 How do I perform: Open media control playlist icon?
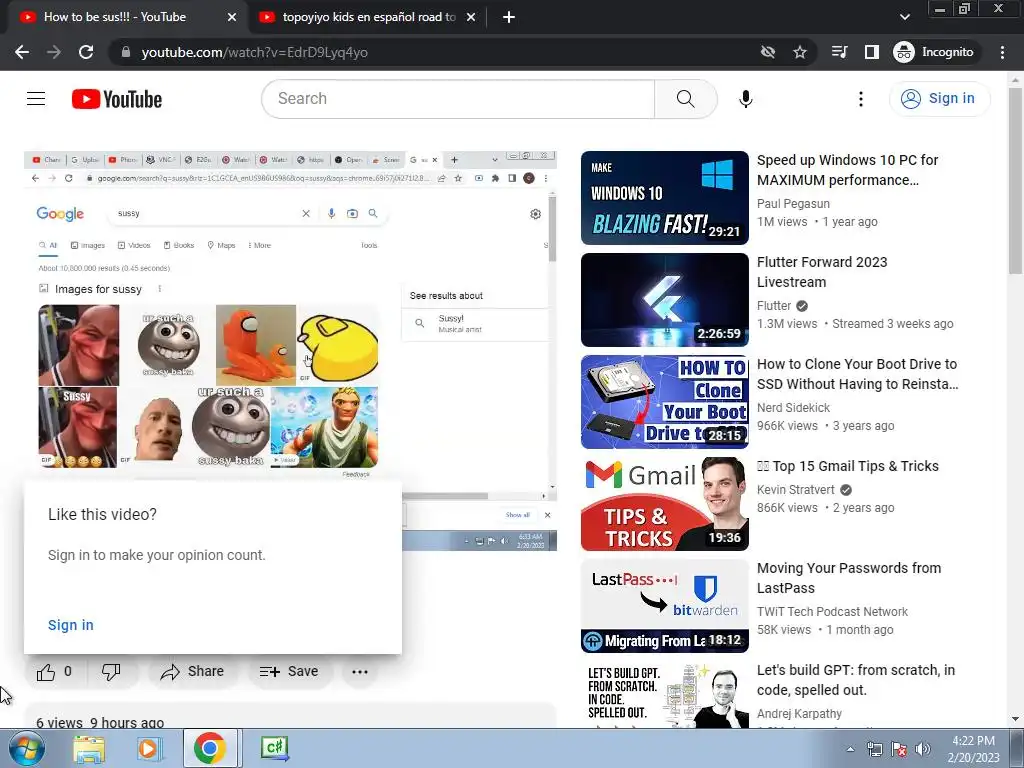839,52
